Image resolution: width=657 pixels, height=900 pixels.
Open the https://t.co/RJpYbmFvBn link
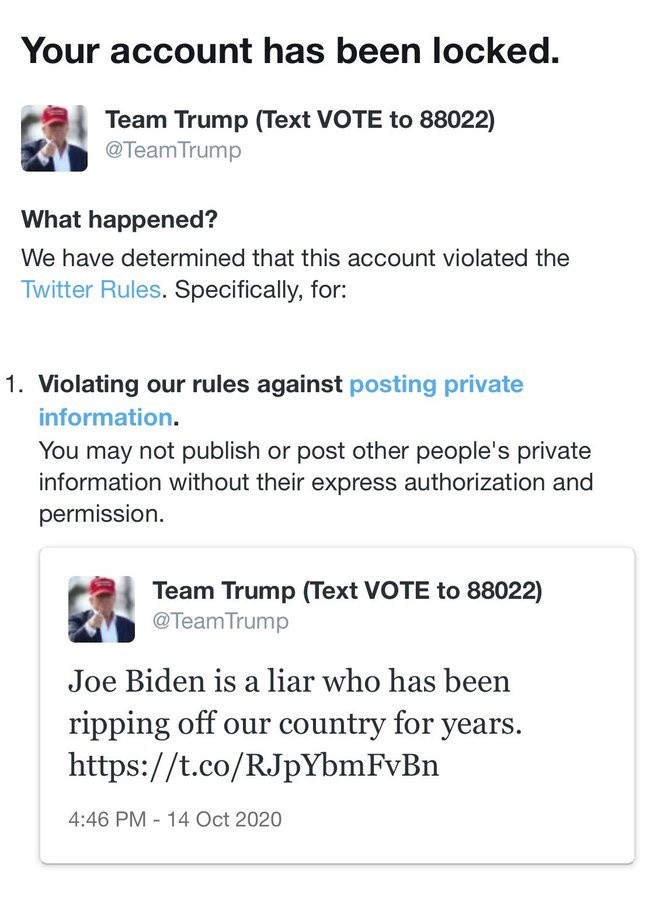254,766
